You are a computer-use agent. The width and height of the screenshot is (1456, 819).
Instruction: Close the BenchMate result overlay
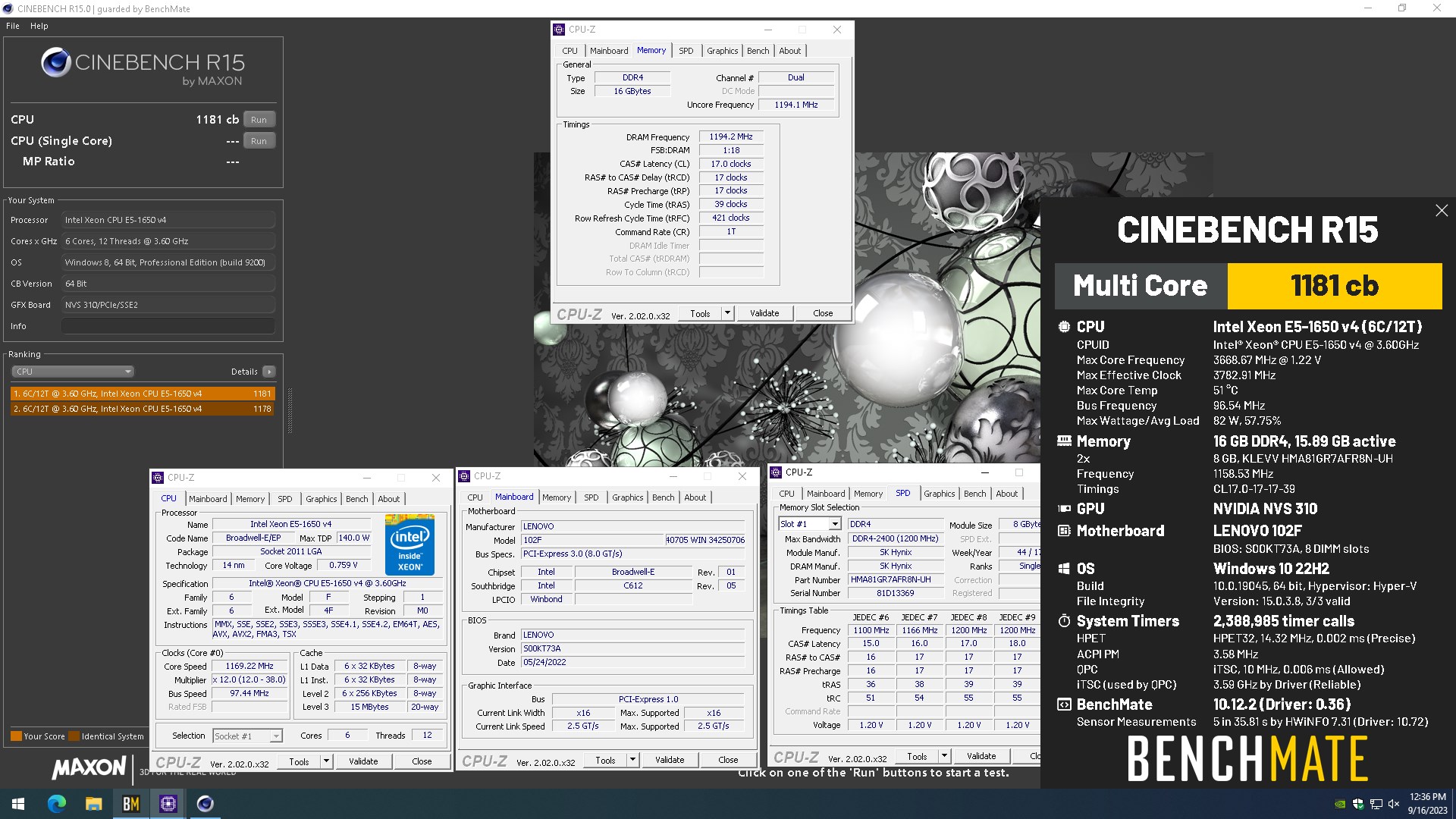[1442, 211]
